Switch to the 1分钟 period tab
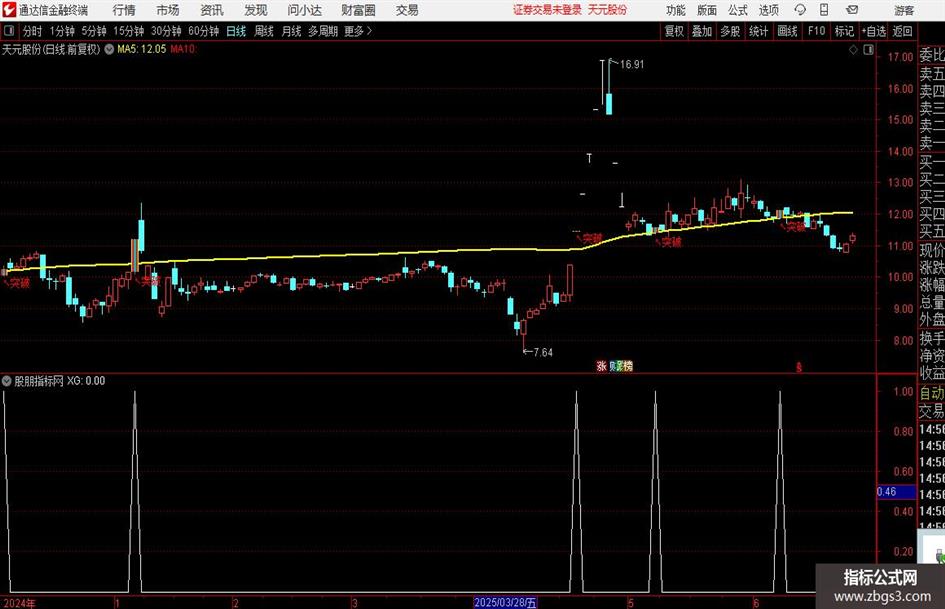945x609 pixels. [62, 31]
